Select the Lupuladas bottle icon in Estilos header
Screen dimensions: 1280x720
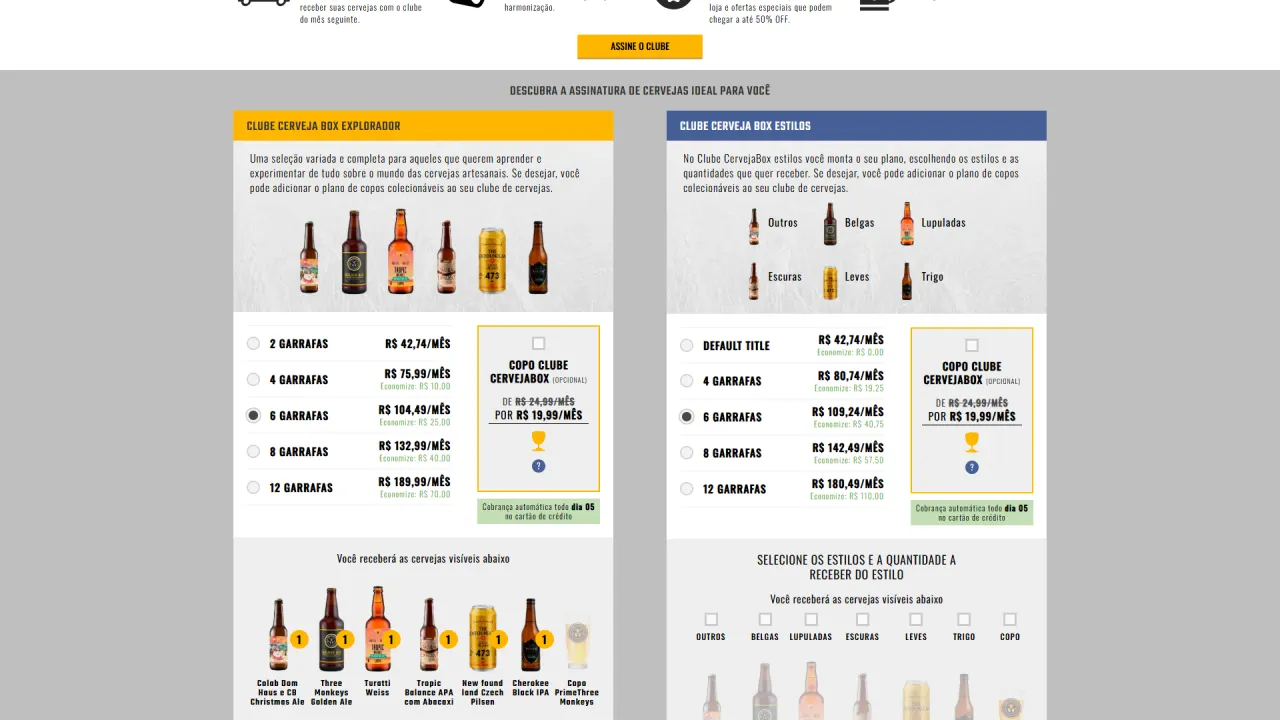click(x=906, y=224)
